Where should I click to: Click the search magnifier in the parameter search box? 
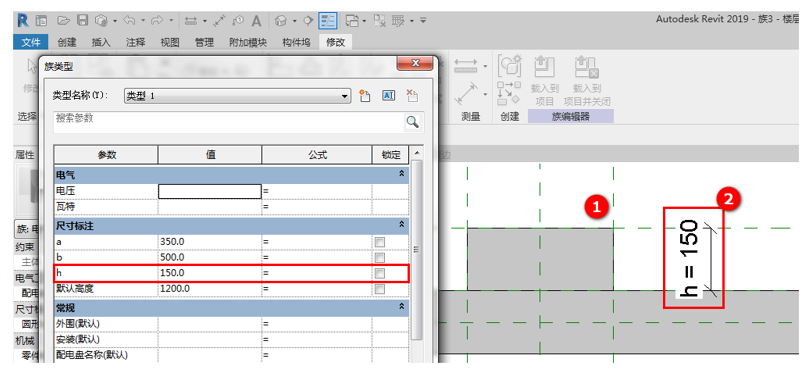pyautogui.click(x=412, y=122)
